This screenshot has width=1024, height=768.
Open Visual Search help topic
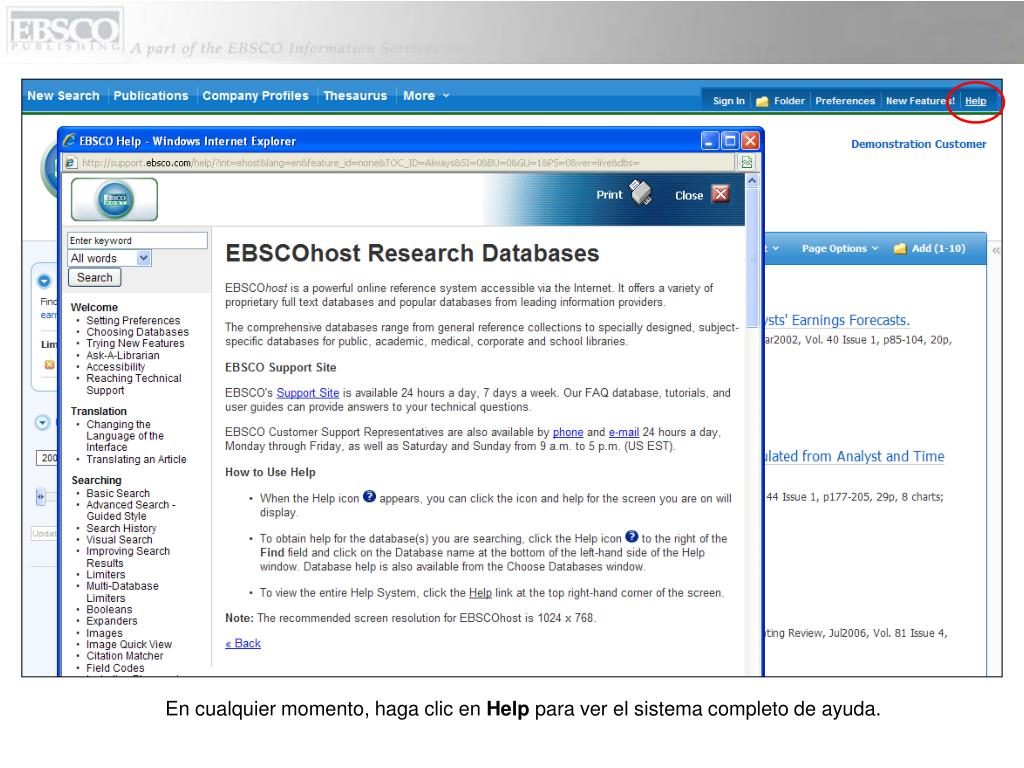pos(119,539)
